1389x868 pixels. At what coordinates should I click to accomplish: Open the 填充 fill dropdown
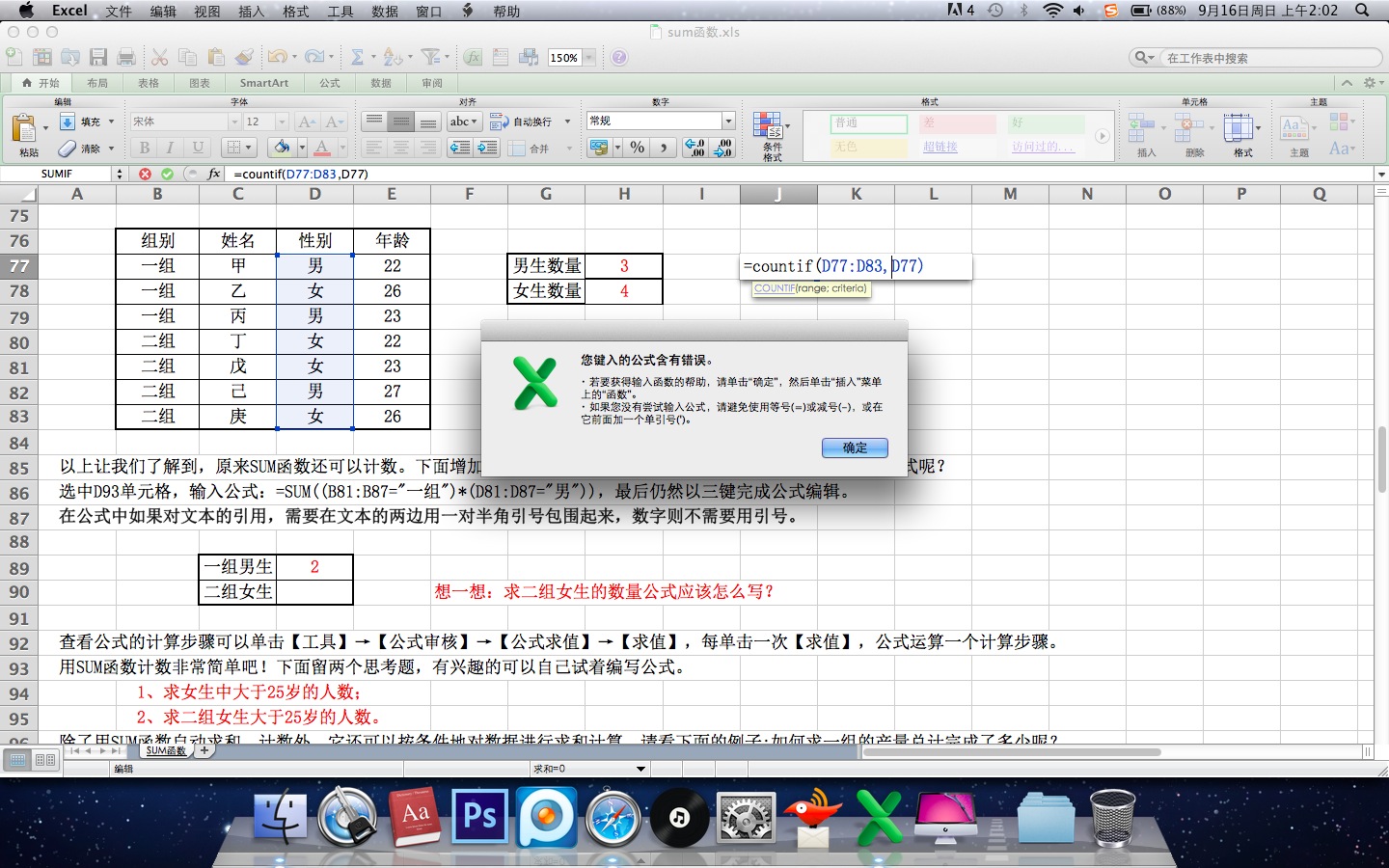click(111, 122)
